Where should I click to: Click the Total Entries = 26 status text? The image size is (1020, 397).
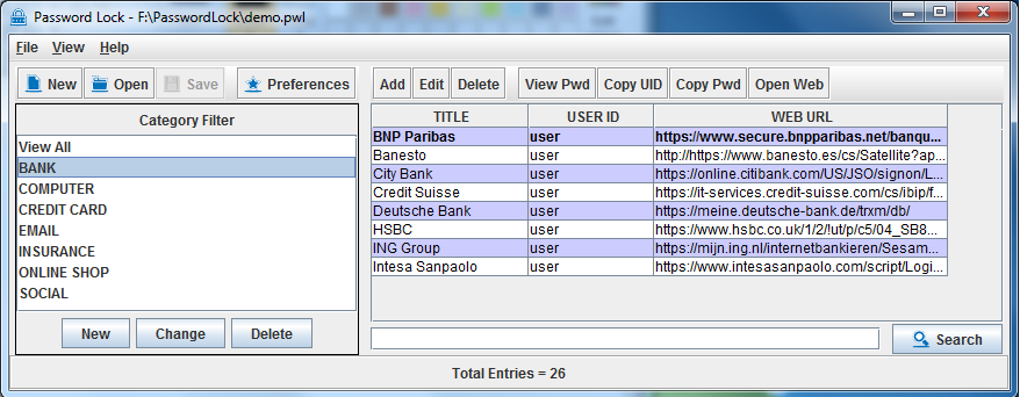pyautogui.click(x=509, y=374)
